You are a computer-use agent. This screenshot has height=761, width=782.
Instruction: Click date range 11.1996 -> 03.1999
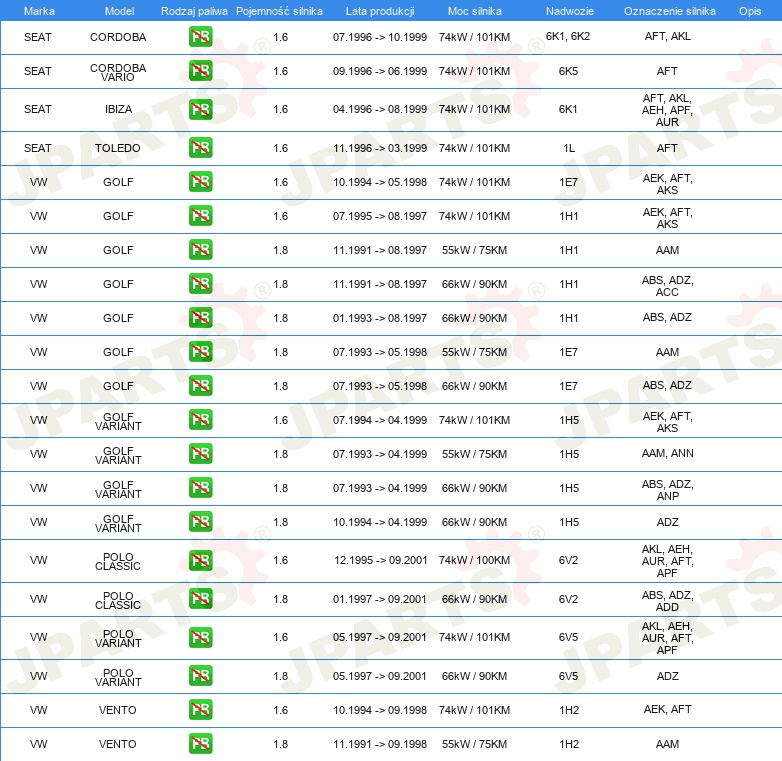coord(380,148)
